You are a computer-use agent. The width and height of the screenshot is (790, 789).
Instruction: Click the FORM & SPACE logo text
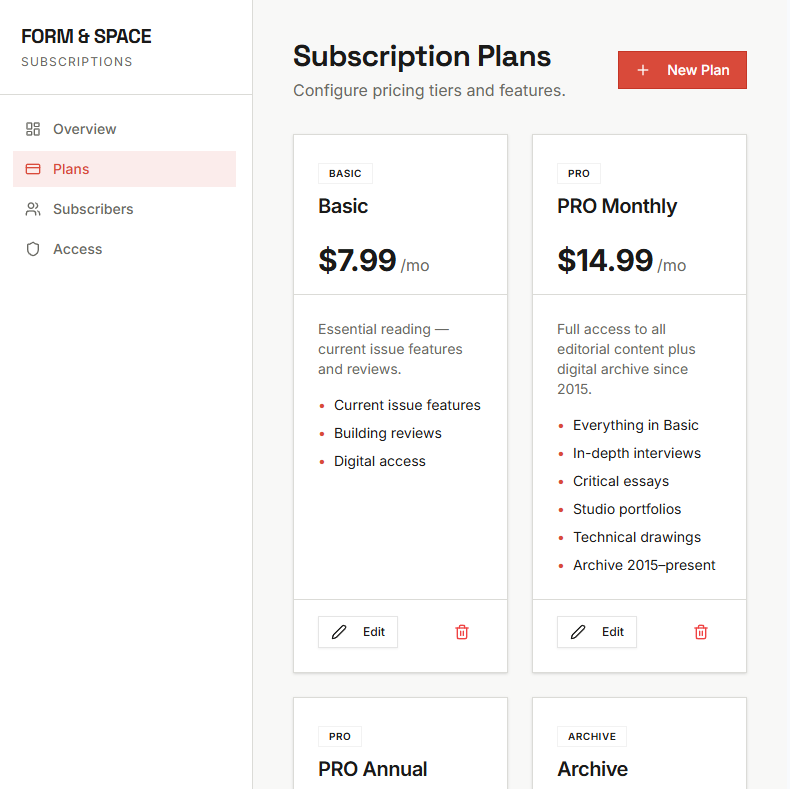coord(86,37)
